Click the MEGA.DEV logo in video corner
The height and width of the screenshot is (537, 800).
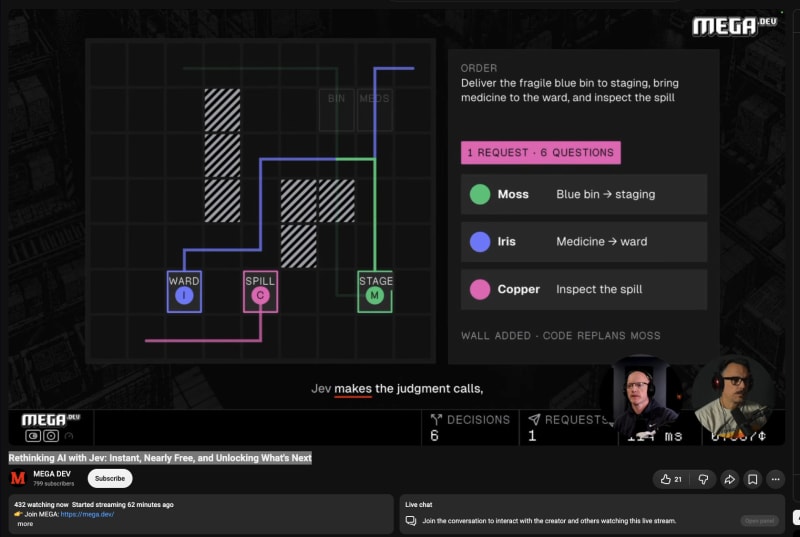734,26
